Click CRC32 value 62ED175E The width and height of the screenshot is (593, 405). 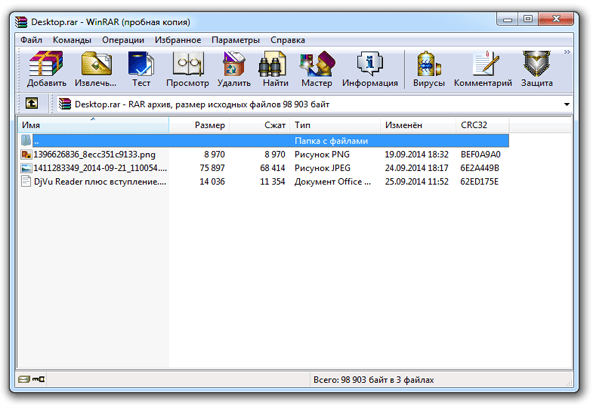point(479,182)
